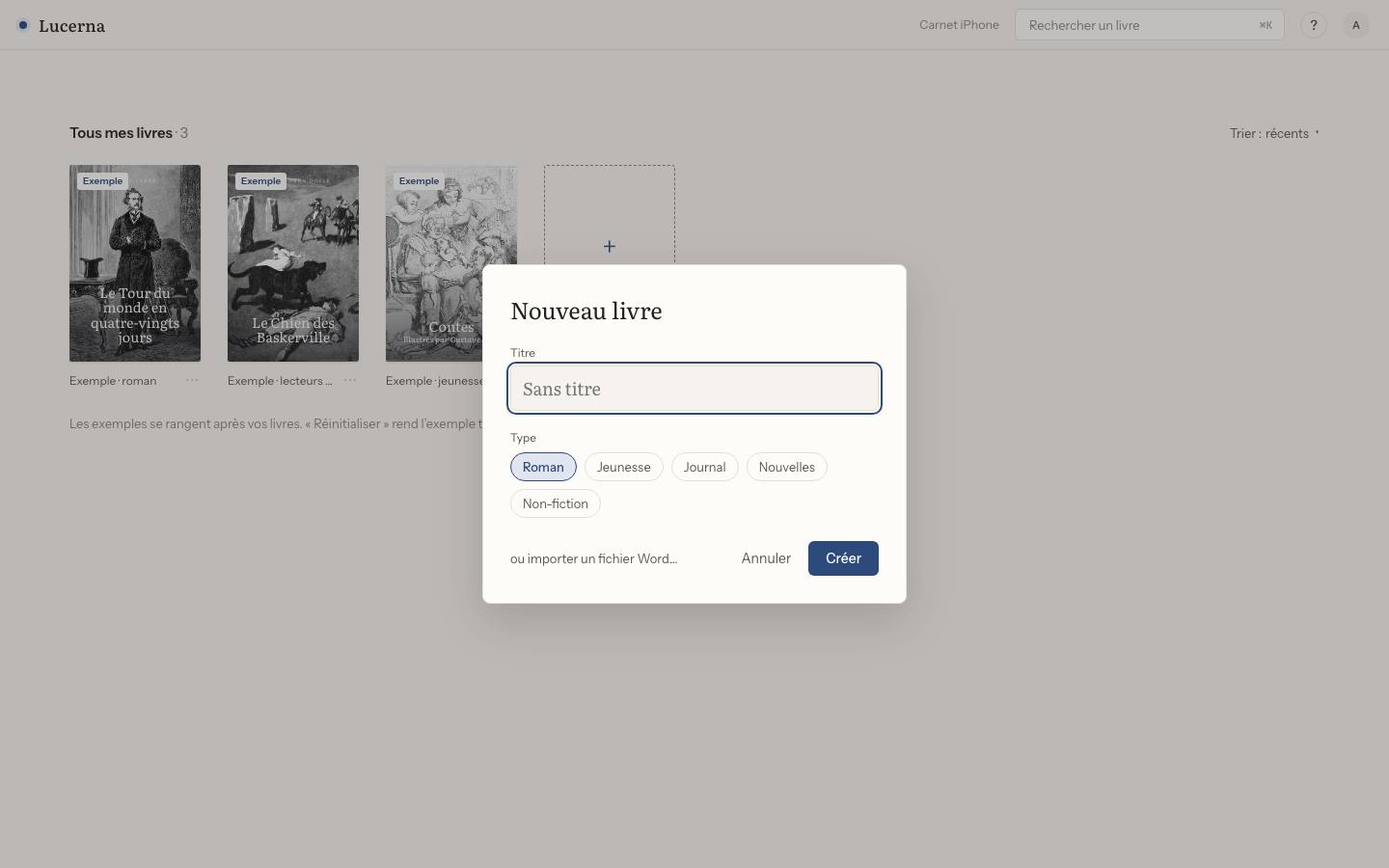Click the Annuler button
1389x868 pixels.
pyautogui.click(x=766, y=558)
